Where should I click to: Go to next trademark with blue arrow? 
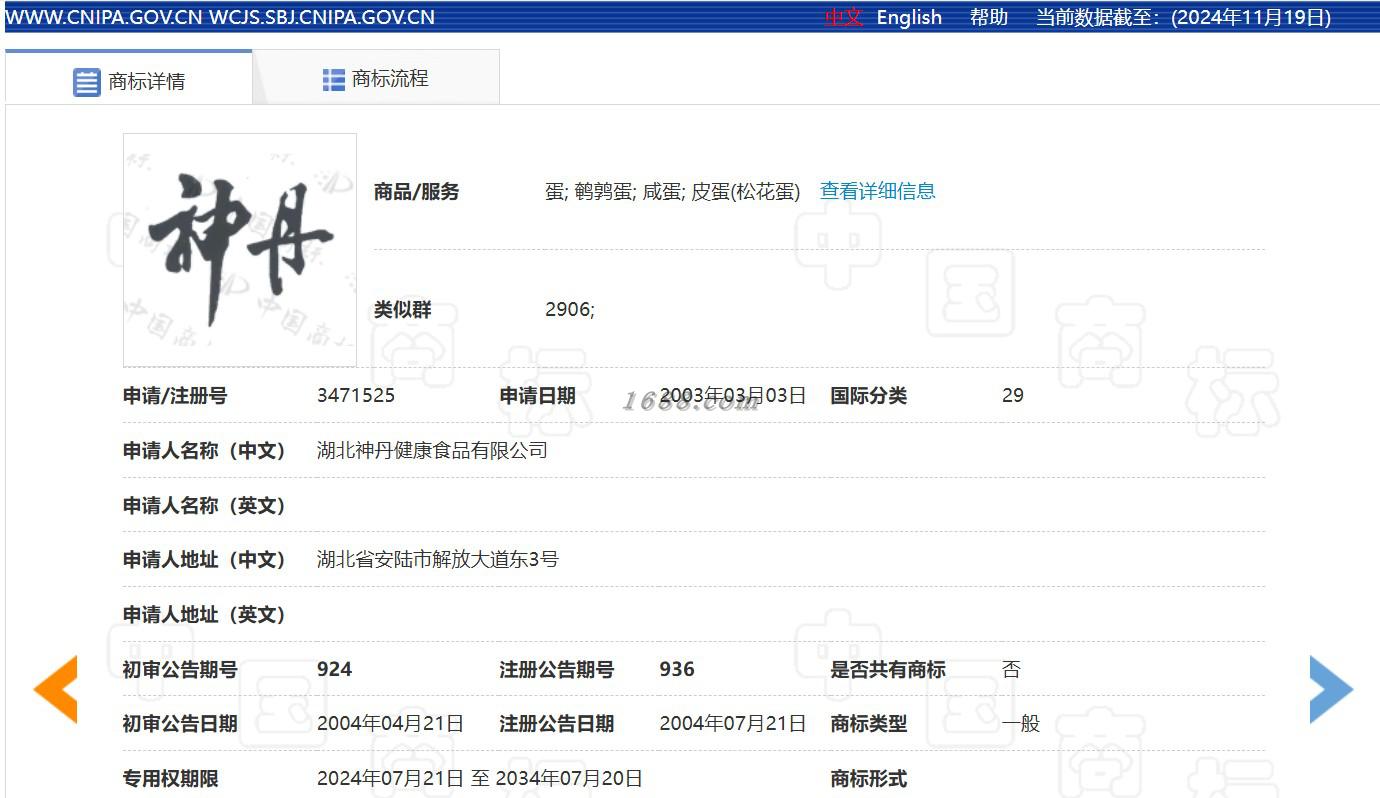(1331, 689)
